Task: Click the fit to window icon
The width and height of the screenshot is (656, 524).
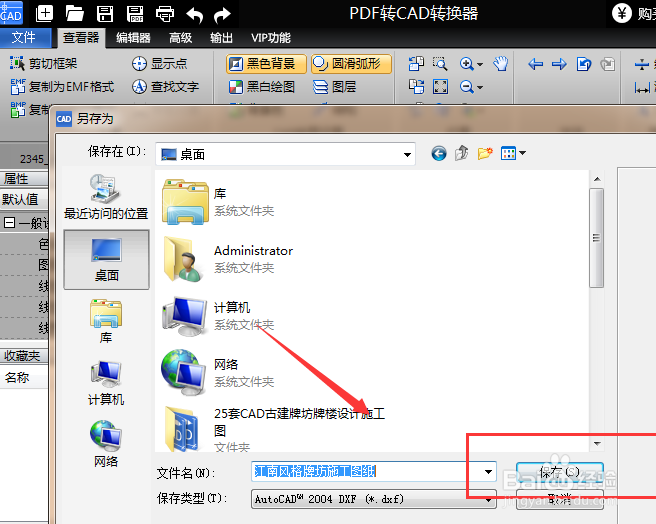Action: pos(441,87)
